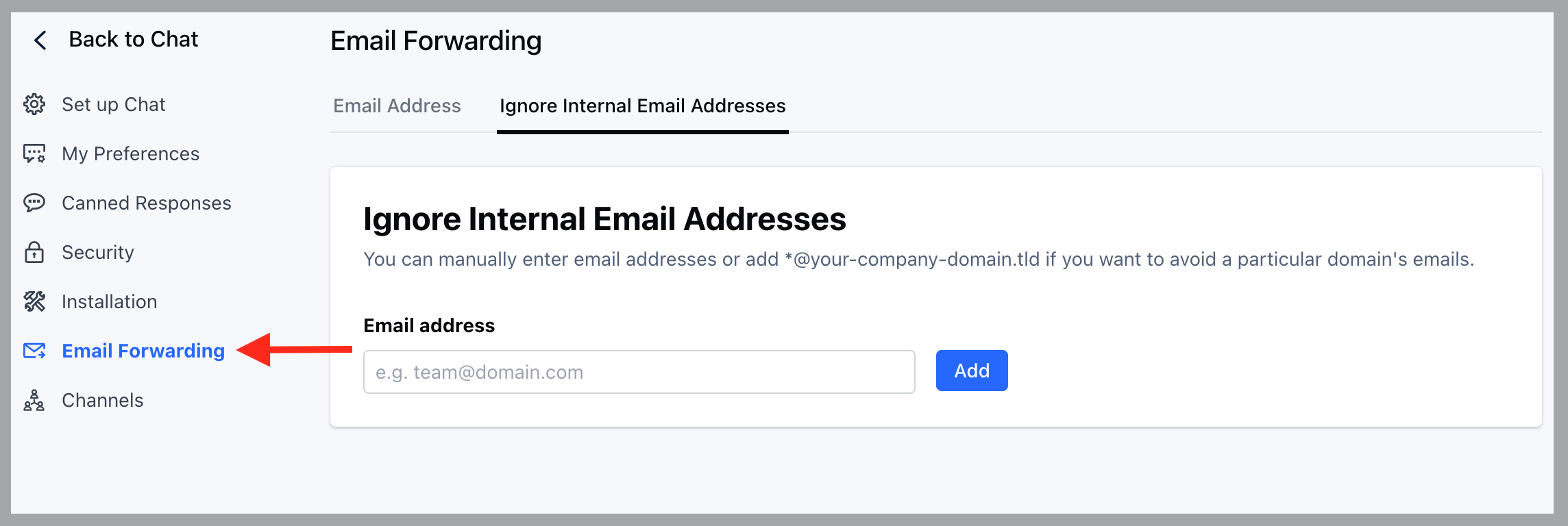Select Installation in the sidebar
The width and height of the screenshot is (1568, 526).
pos(109,301)
